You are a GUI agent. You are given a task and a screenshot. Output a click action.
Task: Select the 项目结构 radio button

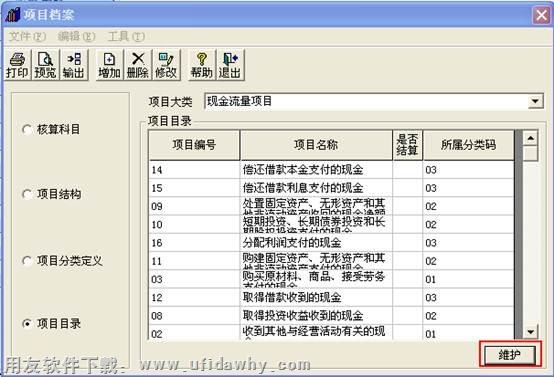(x=27, y=194)
